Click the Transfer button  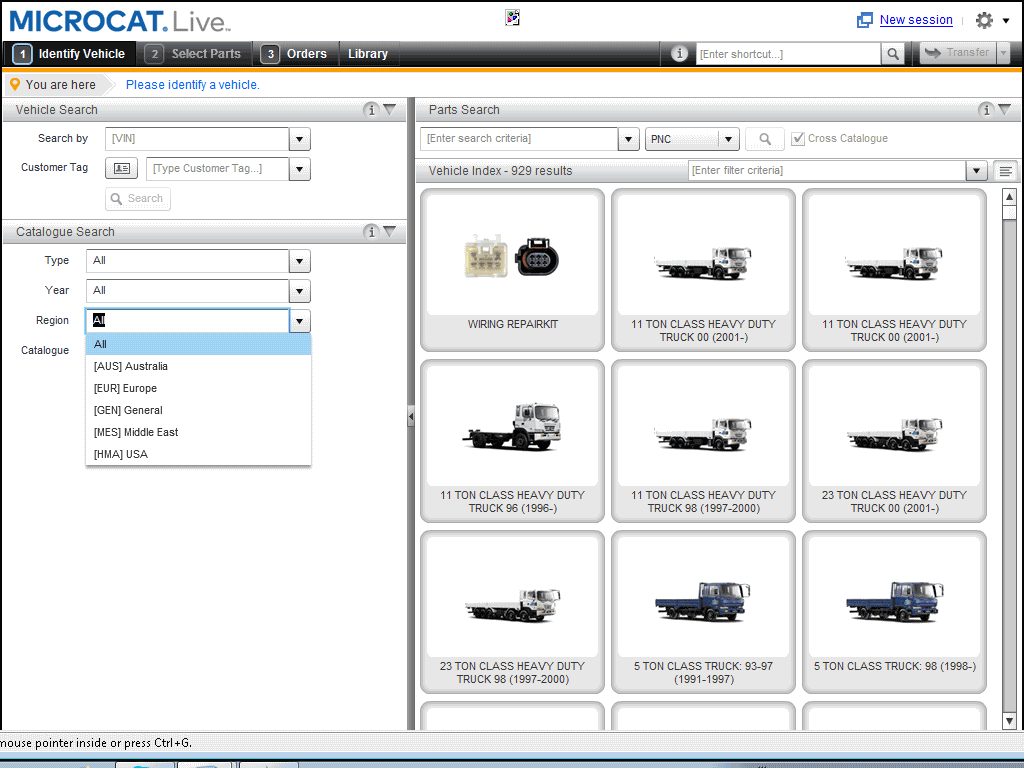[958, 52]
